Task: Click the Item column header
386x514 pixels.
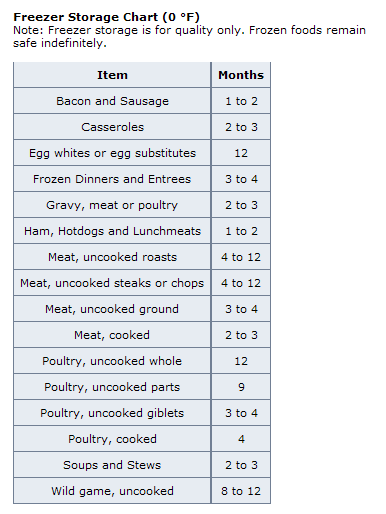Action: point(112,75)
